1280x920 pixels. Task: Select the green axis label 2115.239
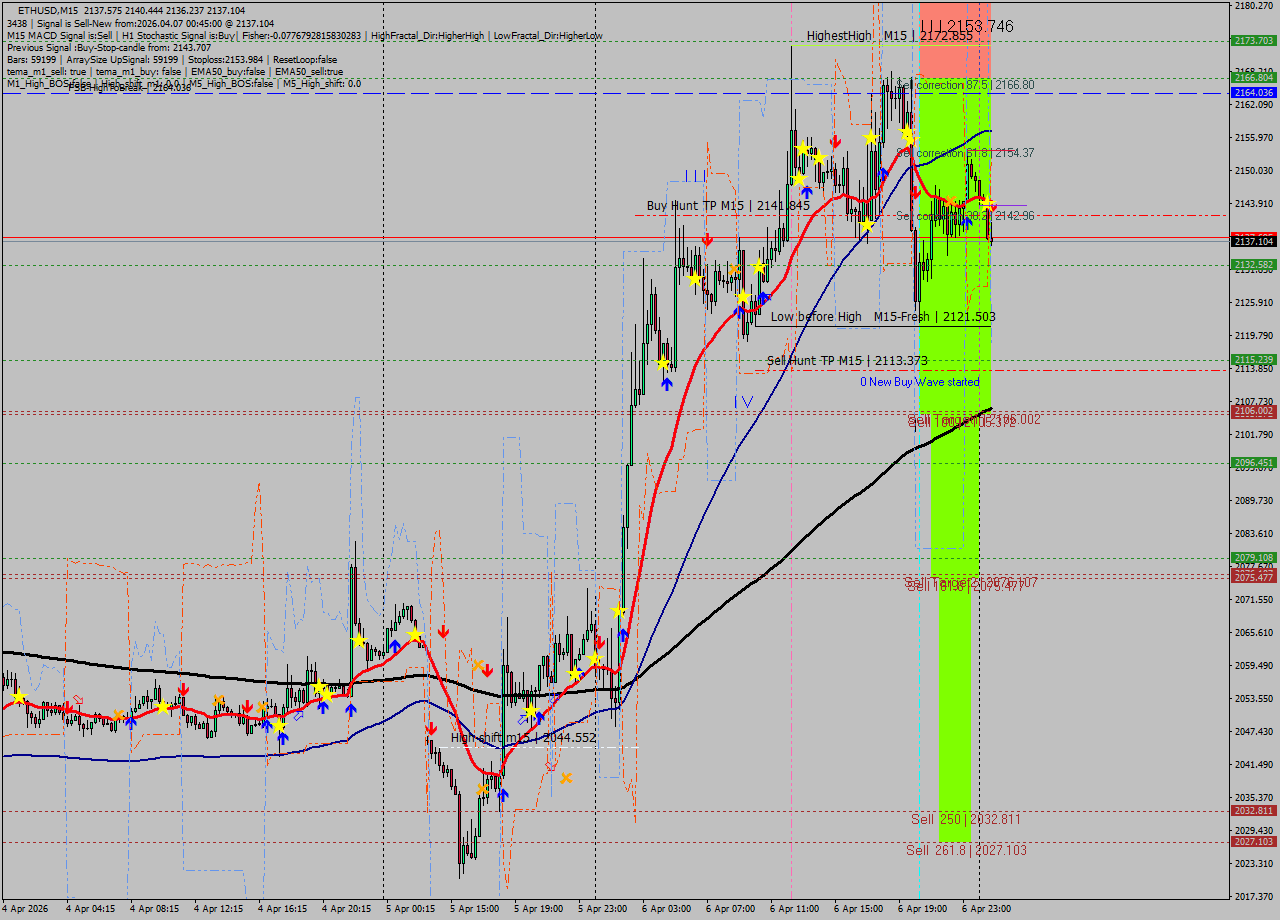click(1253, 357)
